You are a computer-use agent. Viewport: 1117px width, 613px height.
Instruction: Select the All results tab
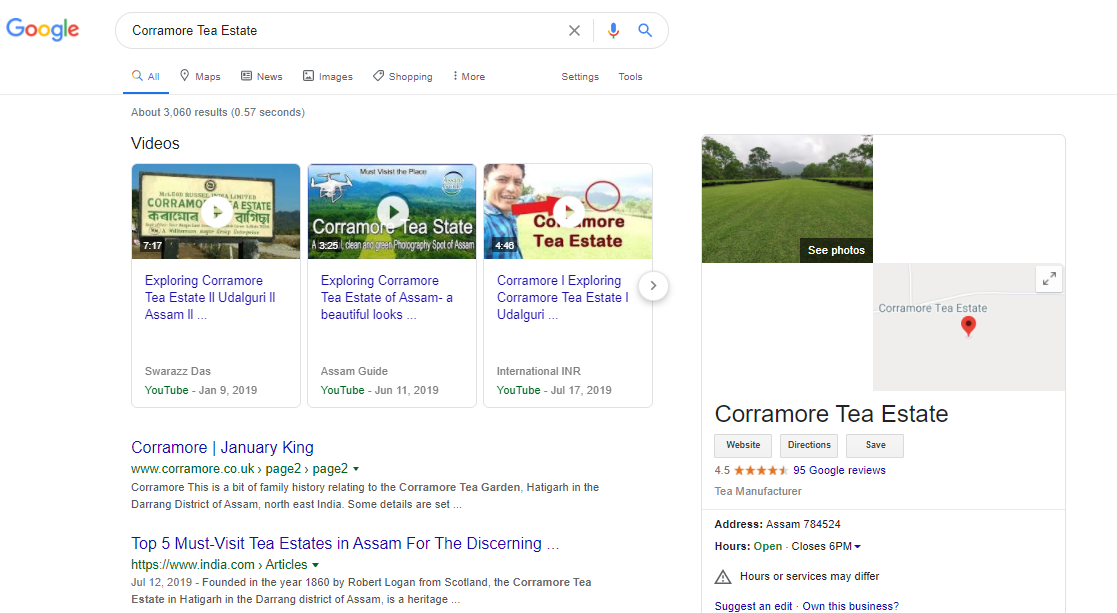point(146,76)
